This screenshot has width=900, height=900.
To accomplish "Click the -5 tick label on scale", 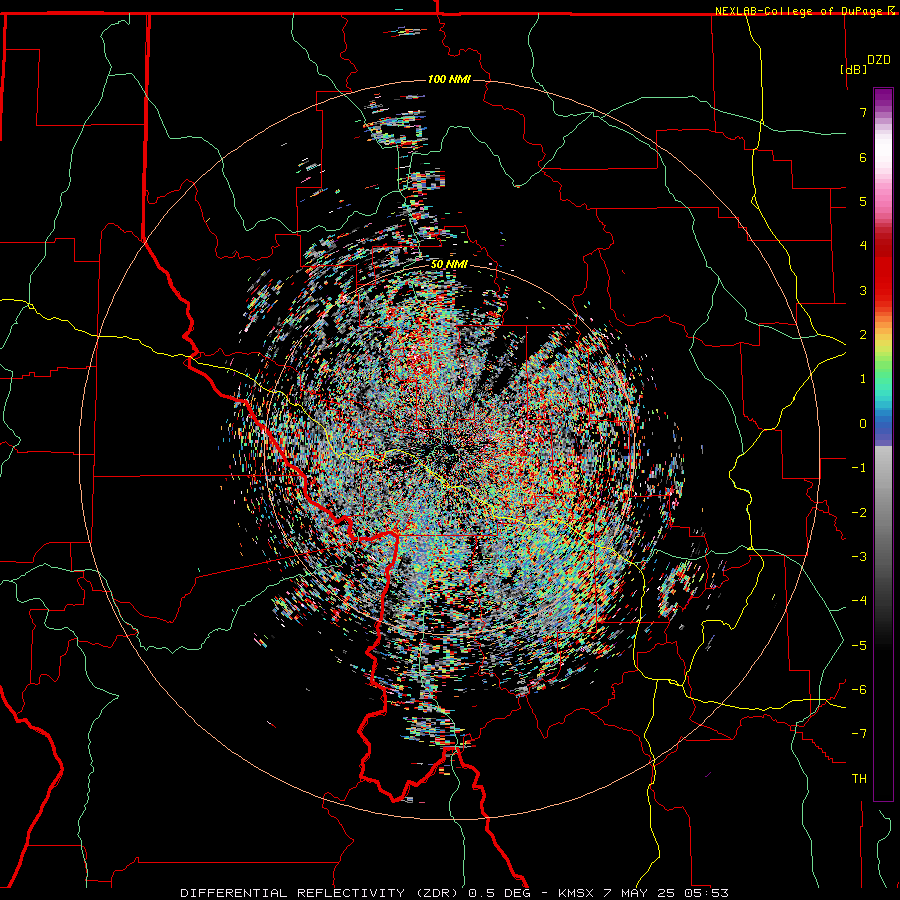I will 859,646.
